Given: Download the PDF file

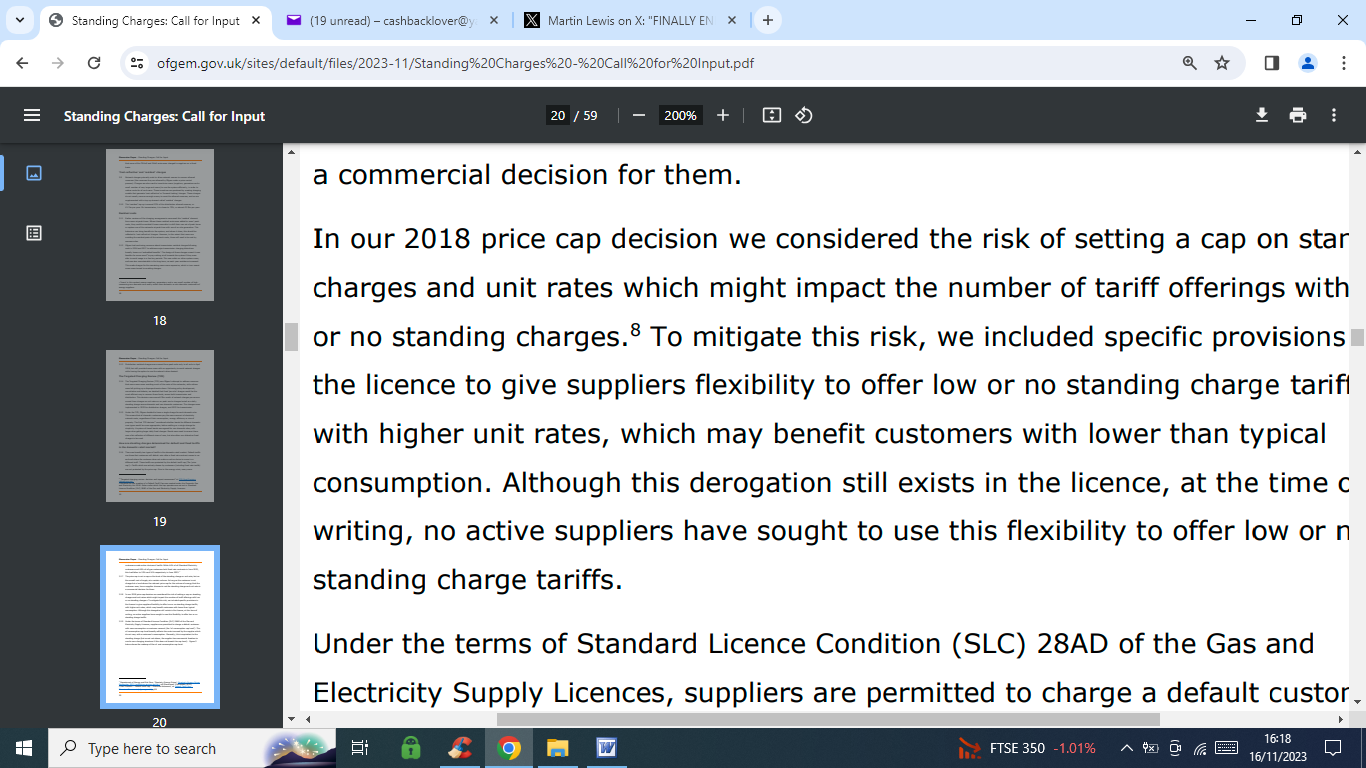Looking at the screenshot, I should pos(1262,115).
